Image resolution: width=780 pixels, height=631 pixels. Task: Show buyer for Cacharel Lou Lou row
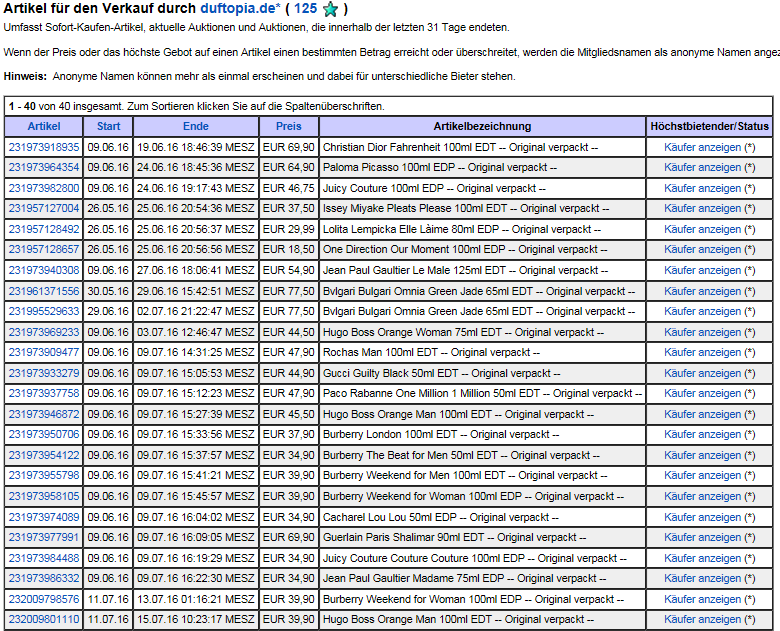point(702,517)
